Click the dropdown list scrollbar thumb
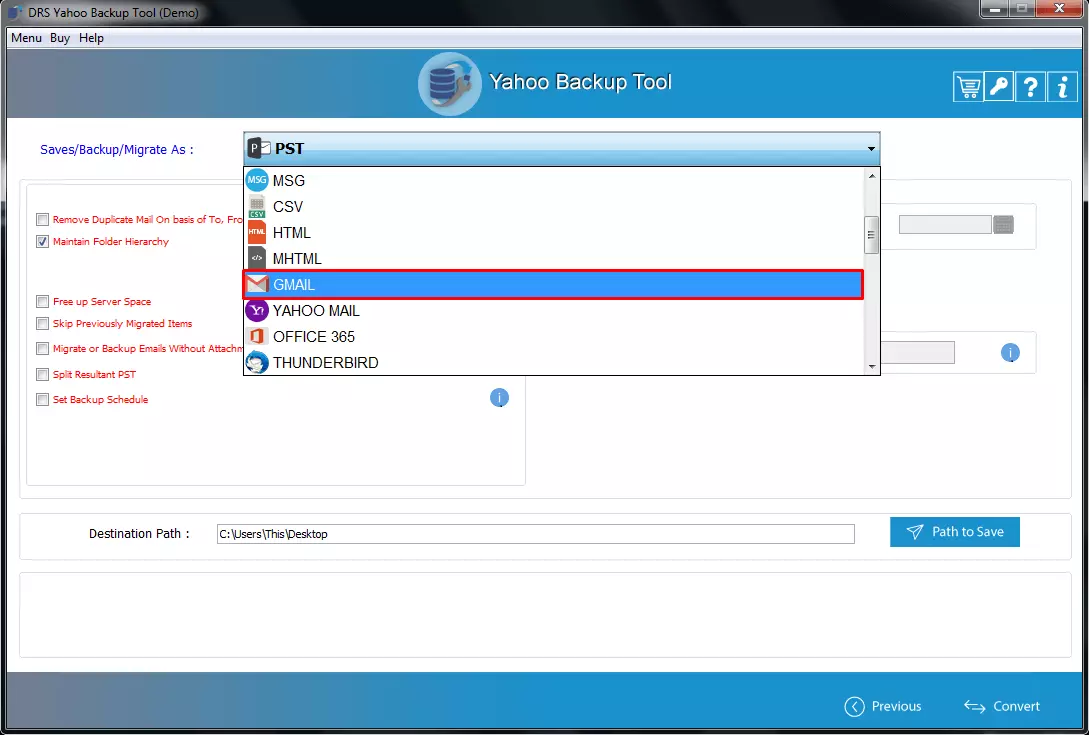 pos(871,235)
